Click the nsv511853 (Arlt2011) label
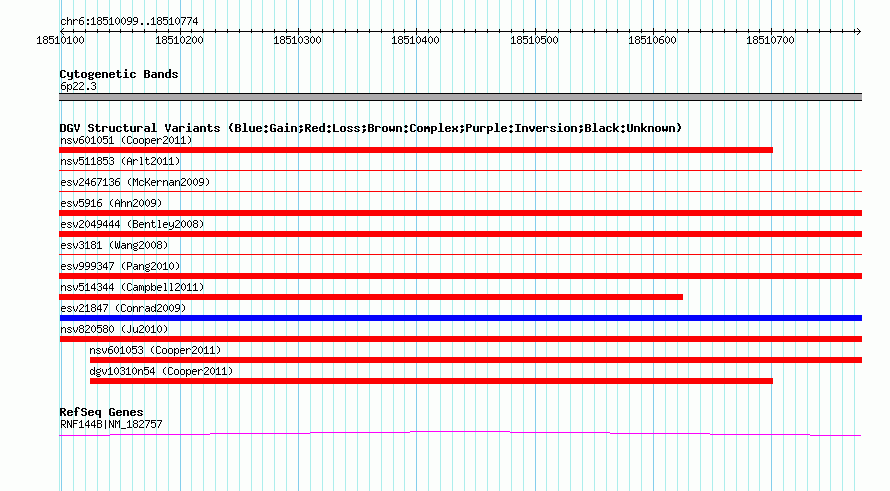Image resolution: width=890 pixels, height=491 pixels. 120,161
